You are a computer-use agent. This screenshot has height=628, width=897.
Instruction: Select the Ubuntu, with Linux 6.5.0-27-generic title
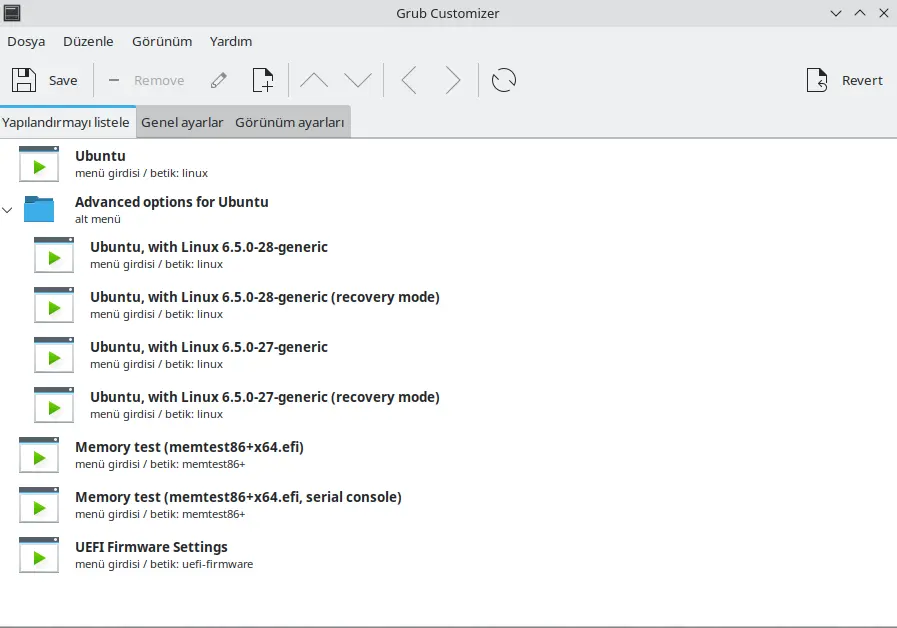pyautogui.click(x=209, y=347)
